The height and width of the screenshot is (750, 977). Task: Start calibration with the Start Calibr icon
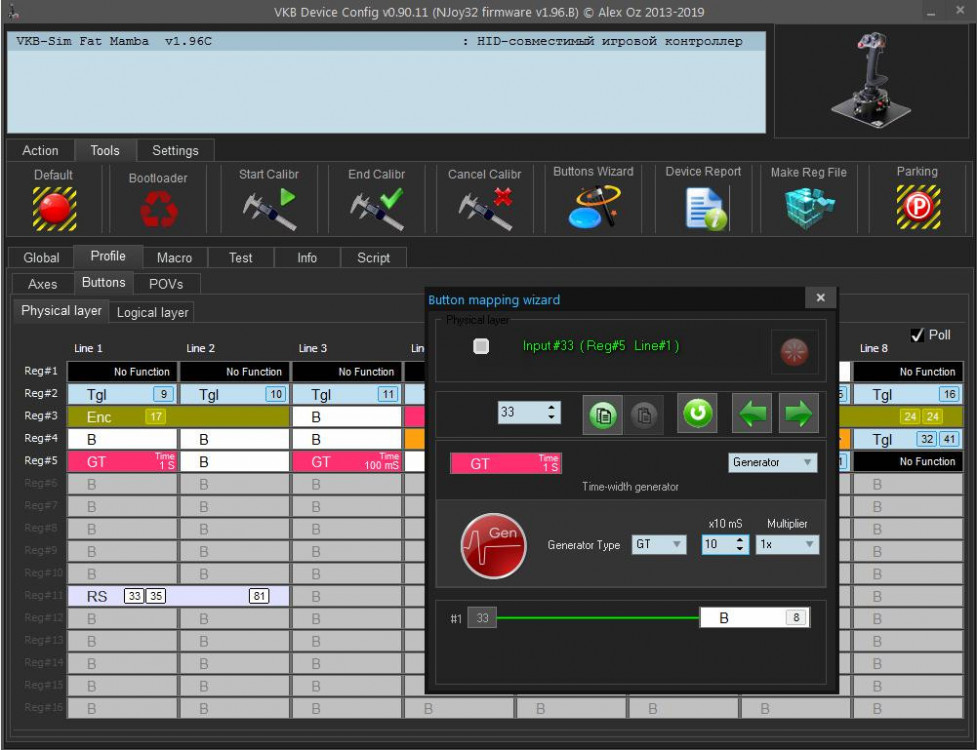[x=269, y=209]
